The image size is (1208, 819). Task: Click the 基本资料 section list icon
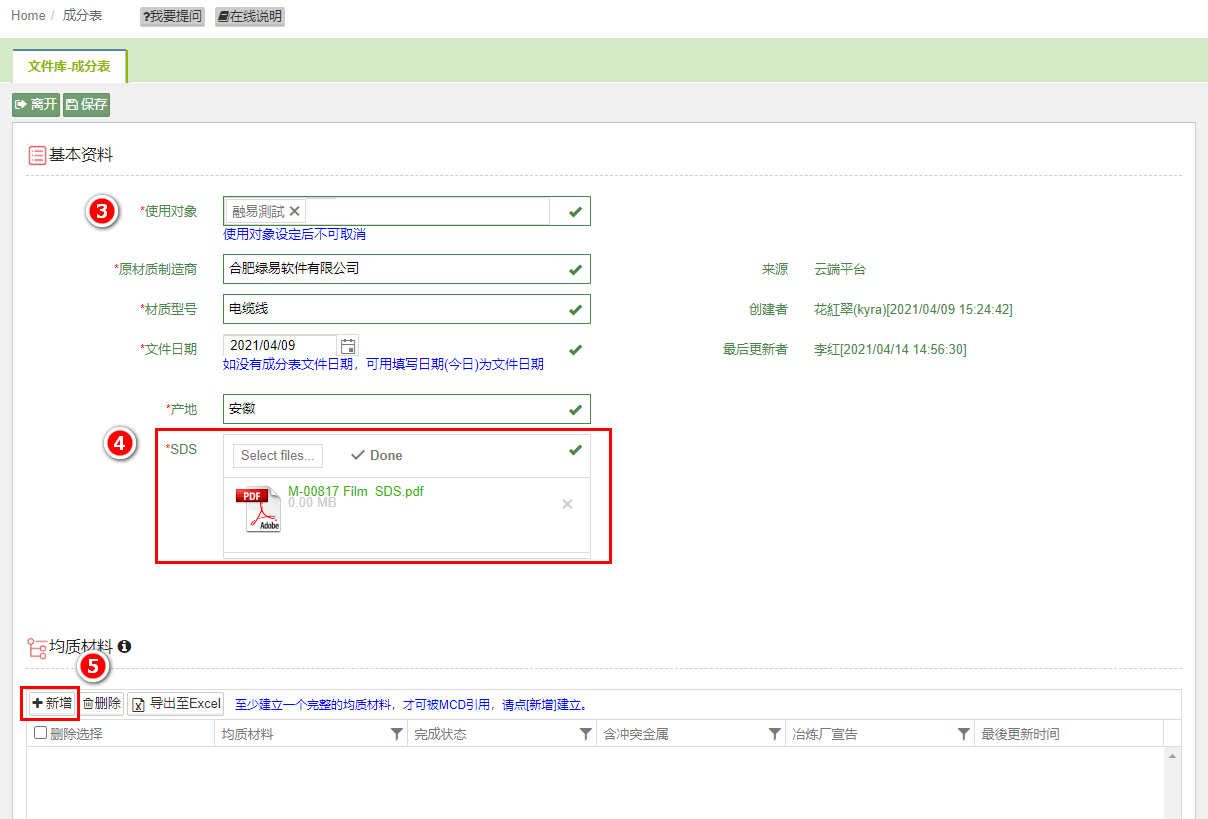coord(37,155)
